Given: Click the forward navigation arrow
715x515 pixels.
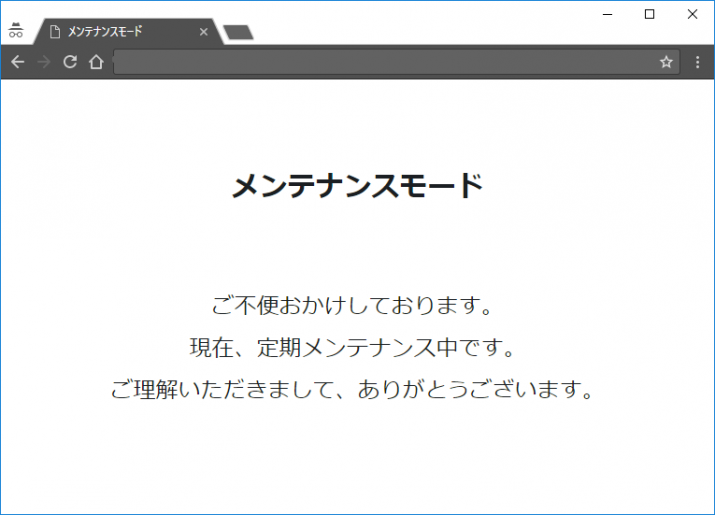Looking at the screenshot, I should tap(44, 62).
